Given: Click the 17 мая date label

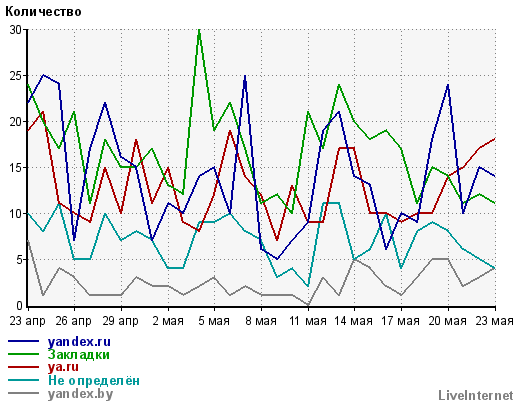Looking at the screenshot, I should pos(400,321).
